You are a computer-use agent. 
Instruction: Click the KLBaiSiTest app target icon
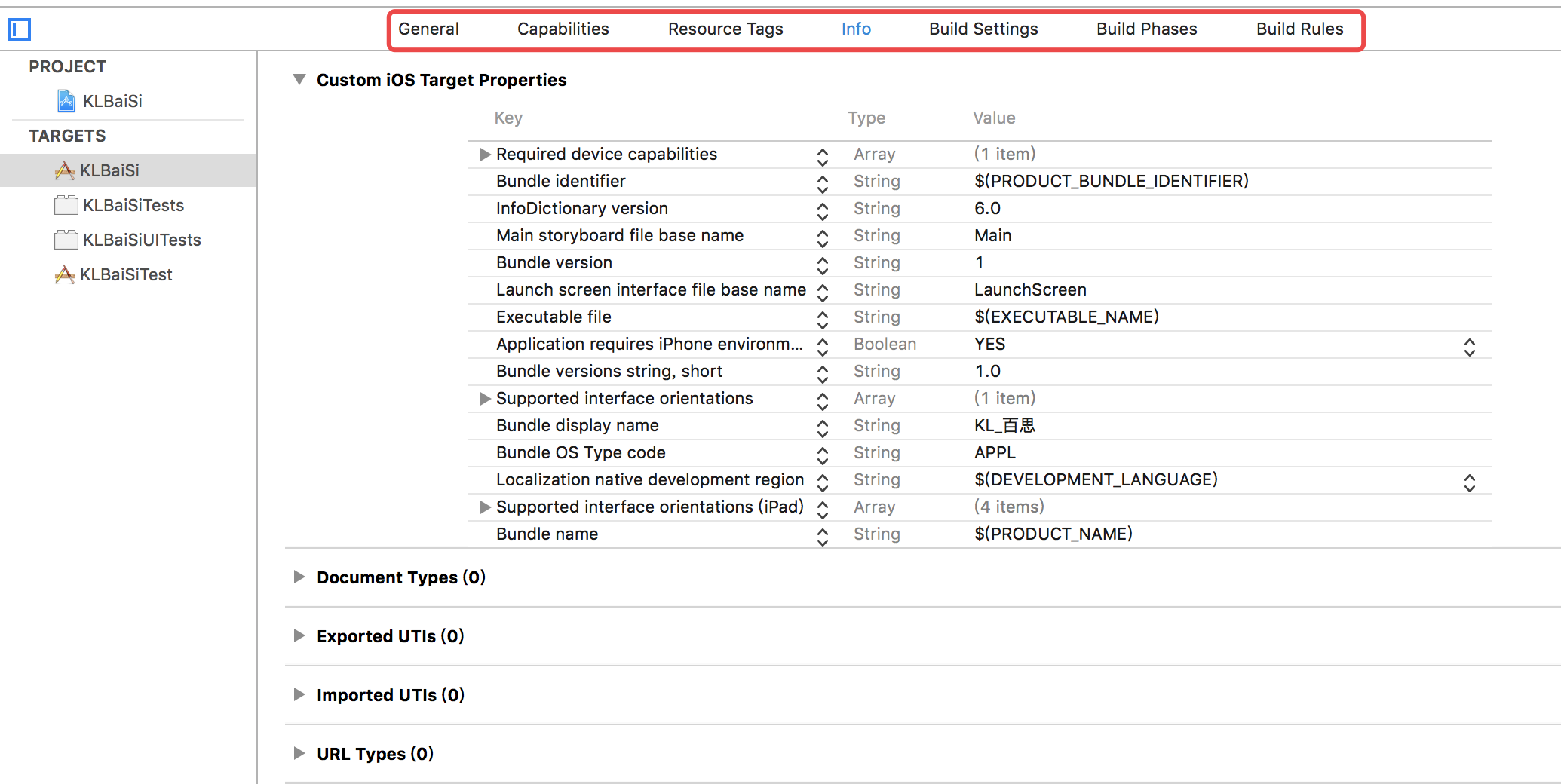[x=65, y=274]
